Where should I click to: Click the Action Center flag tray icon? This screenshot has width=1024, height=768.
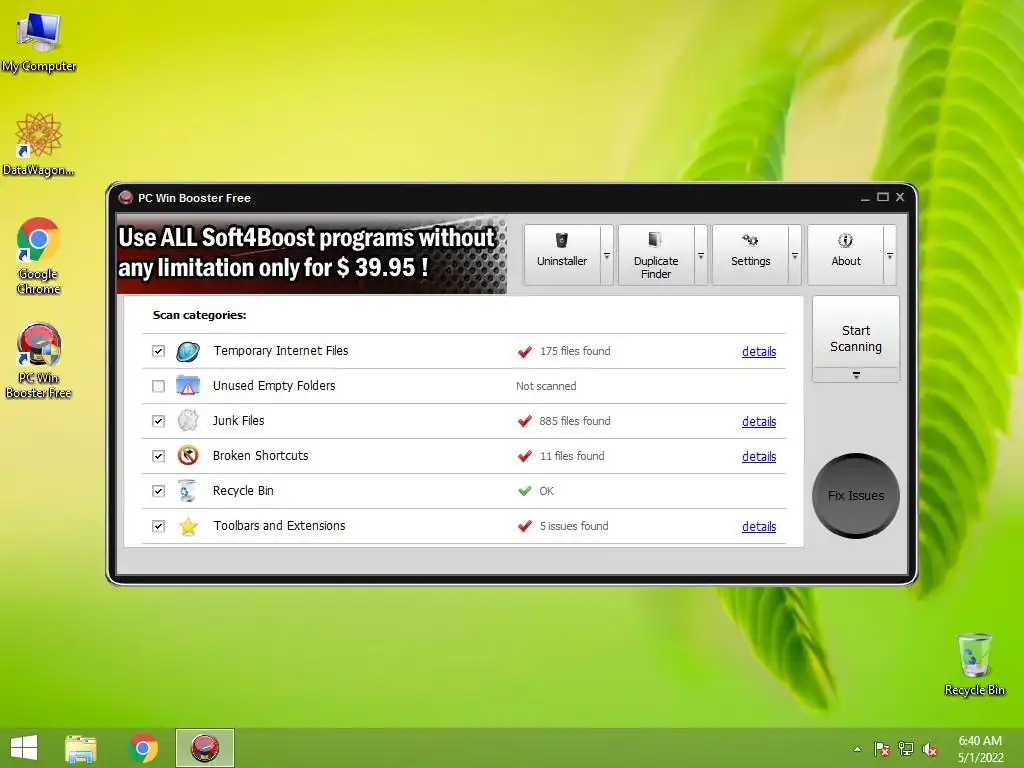(882, 749)
